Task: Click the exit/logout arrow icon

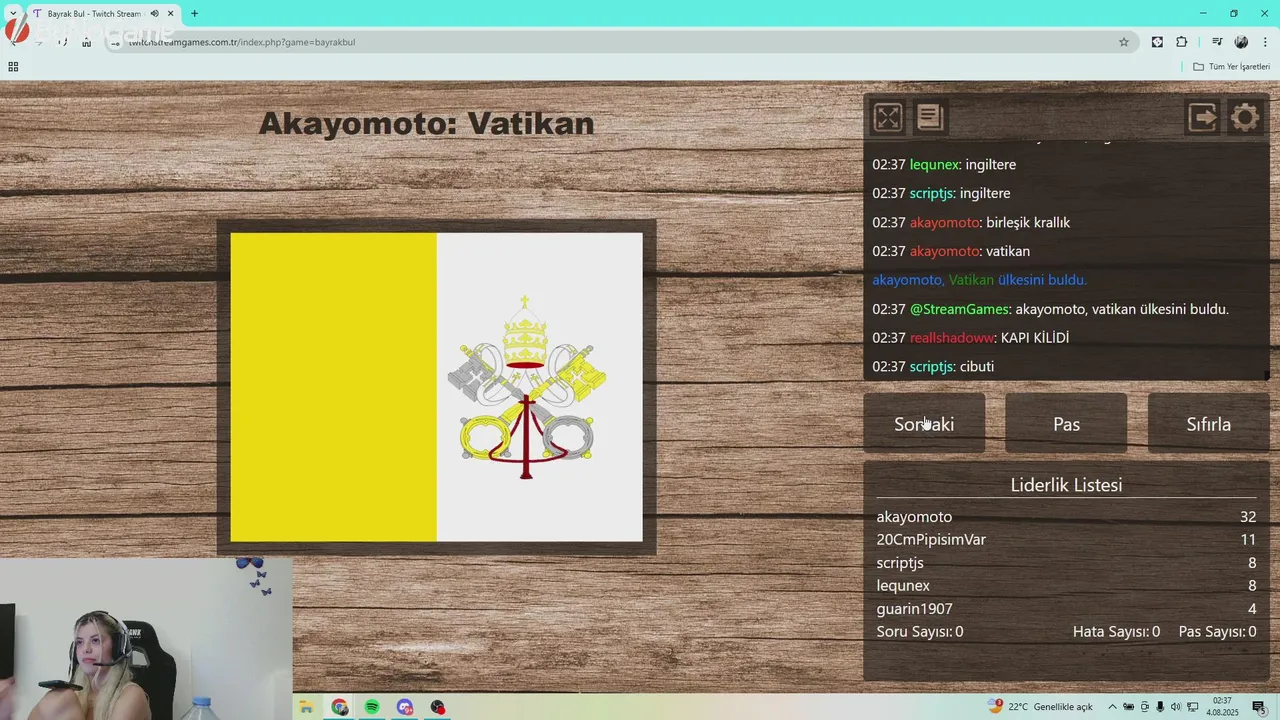Action: 1203,117
